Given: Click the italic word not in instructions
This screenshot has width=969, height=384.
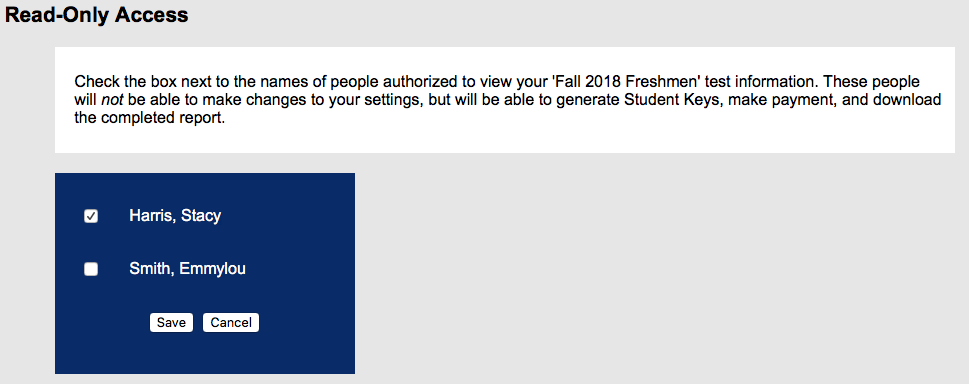Looking at the screenshot, I should 112,100.
